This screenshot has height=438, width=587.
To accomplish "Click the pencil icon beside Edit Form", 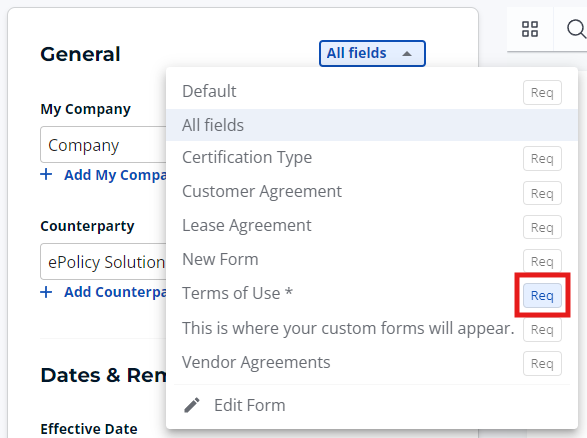I will tap(192, 405).
